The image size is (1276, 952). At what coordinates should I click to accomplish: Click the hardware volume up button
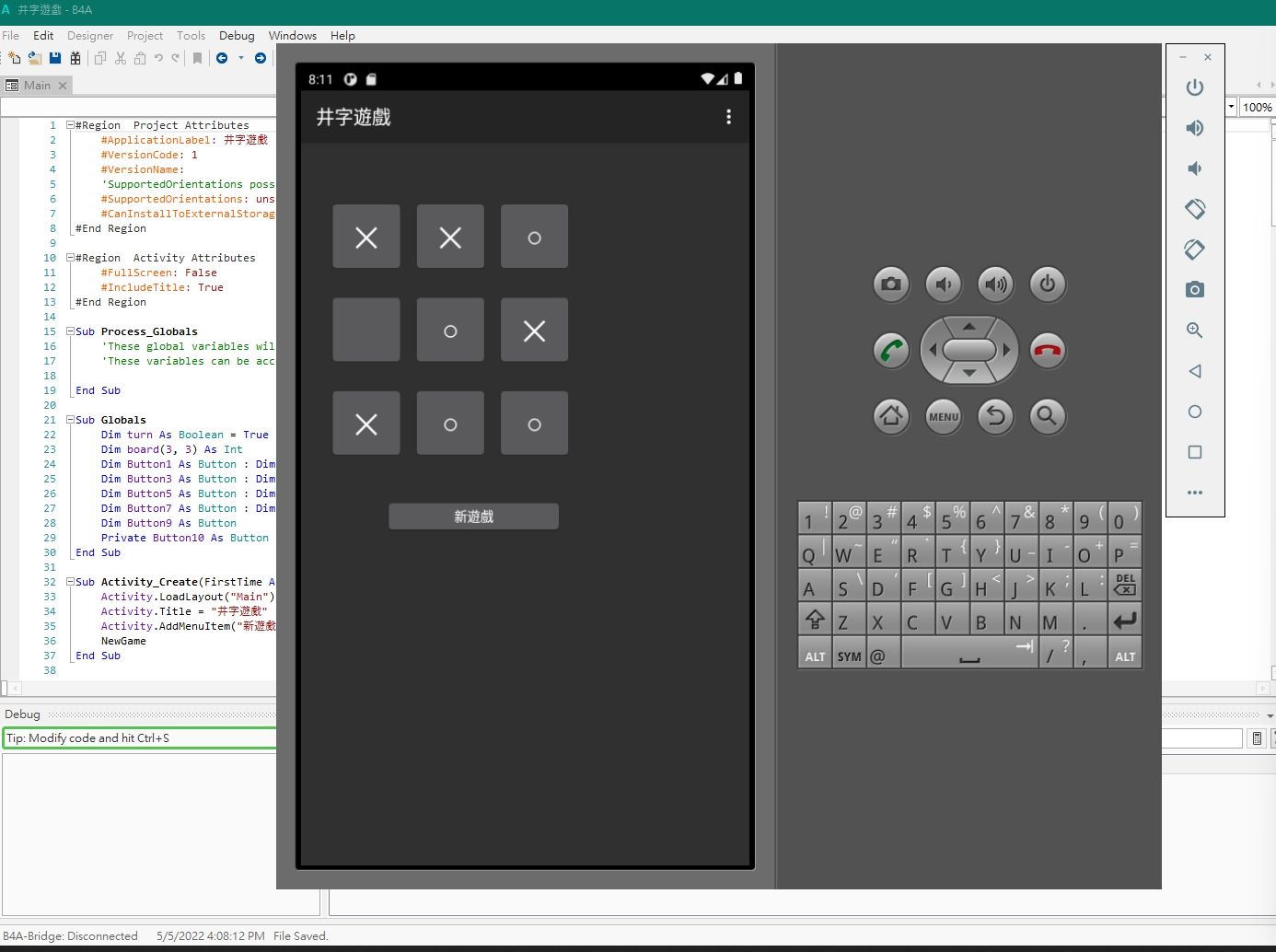pyautogui.click(x=995, y=284)
